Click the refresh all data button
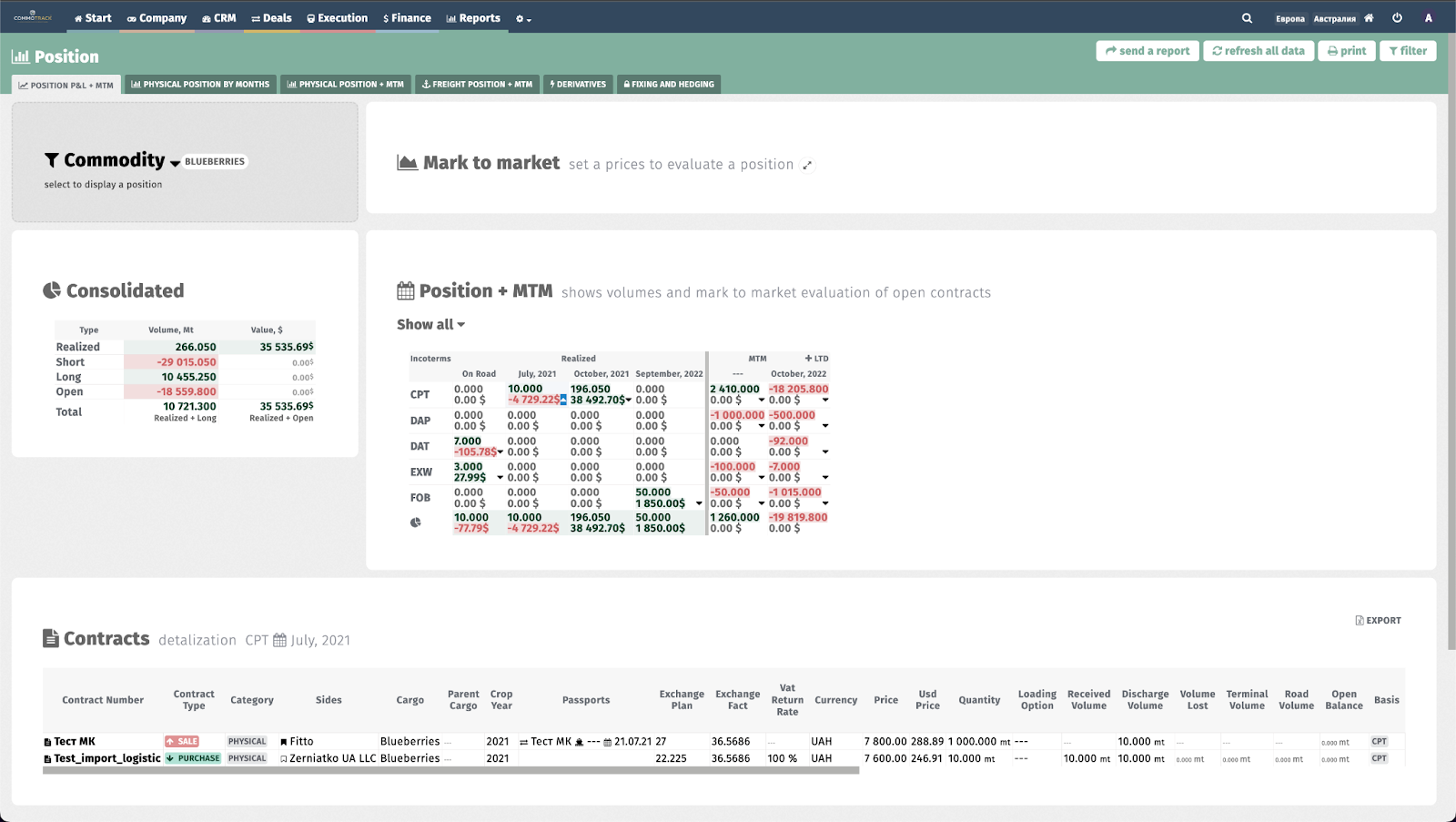The width and height of the screenshot is (1456, 822). 1259,51
